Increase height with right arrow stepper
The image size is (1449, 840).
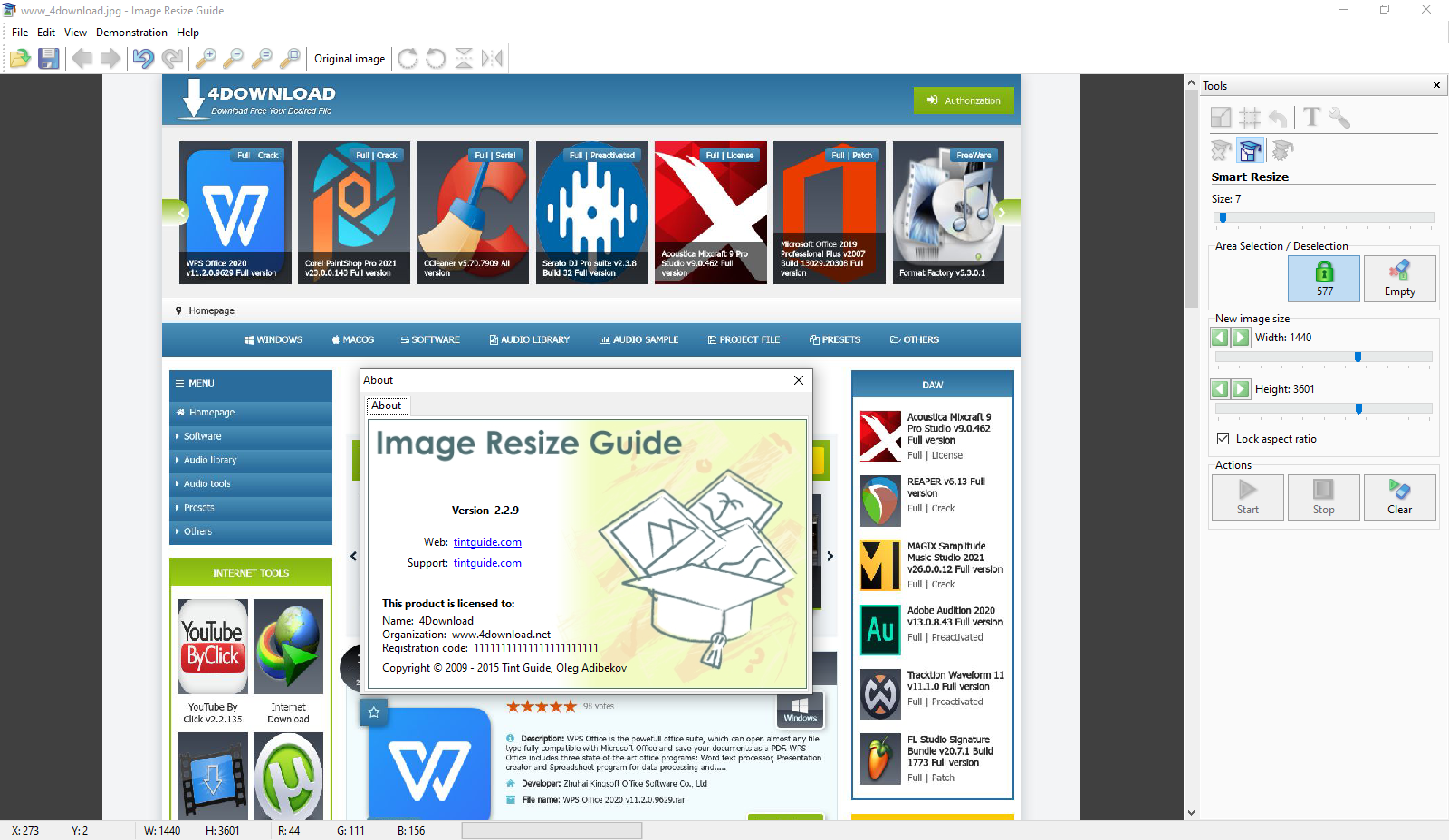1241,389
